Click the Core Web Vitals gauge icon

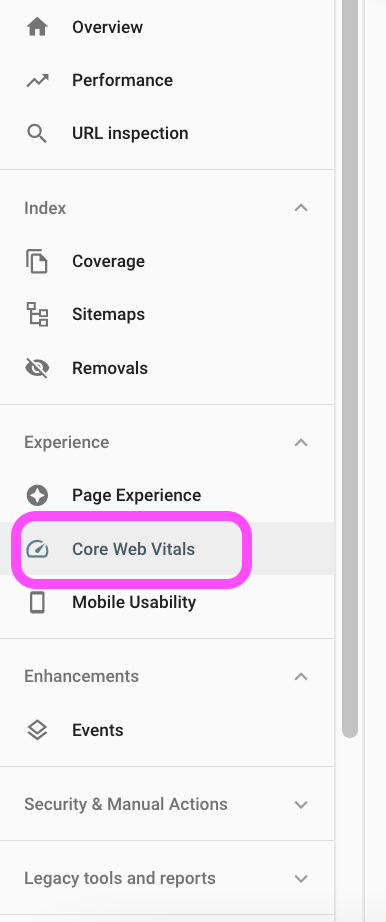[37, 549]
